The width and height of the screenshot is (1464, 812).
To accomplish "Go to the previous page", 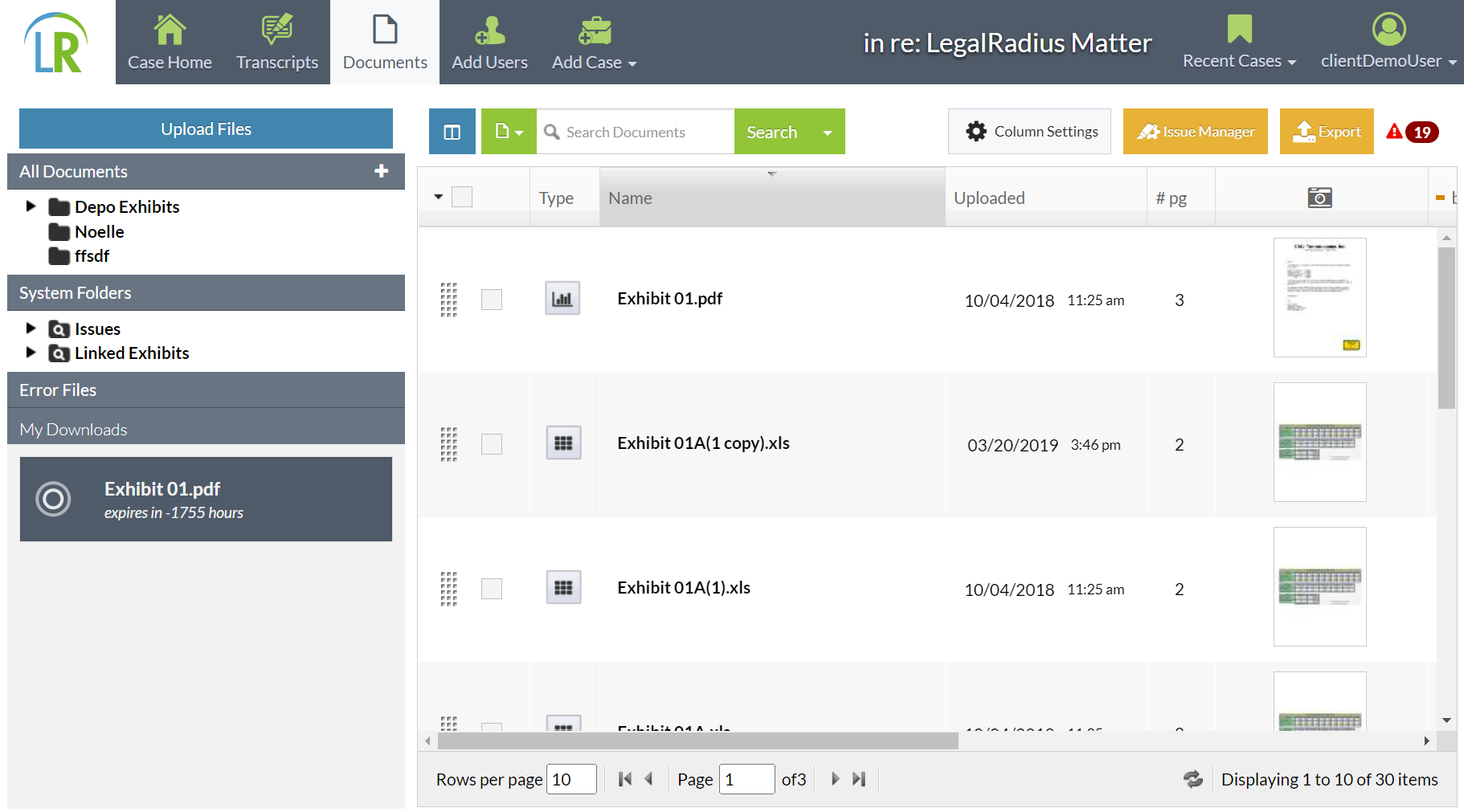I will coord(648,779).
